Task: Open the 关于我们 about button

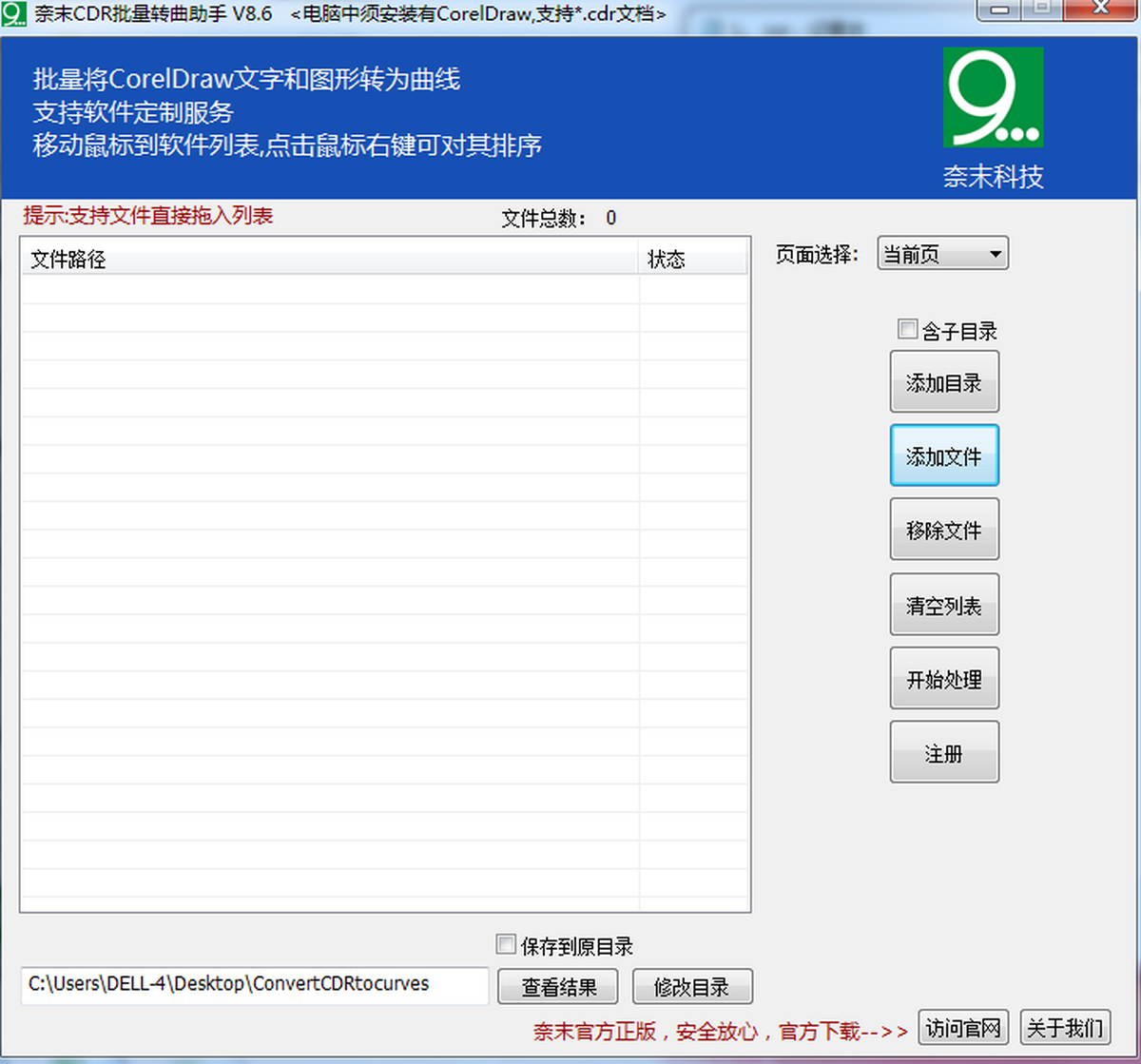Action: click(x=1065, y=1028)
